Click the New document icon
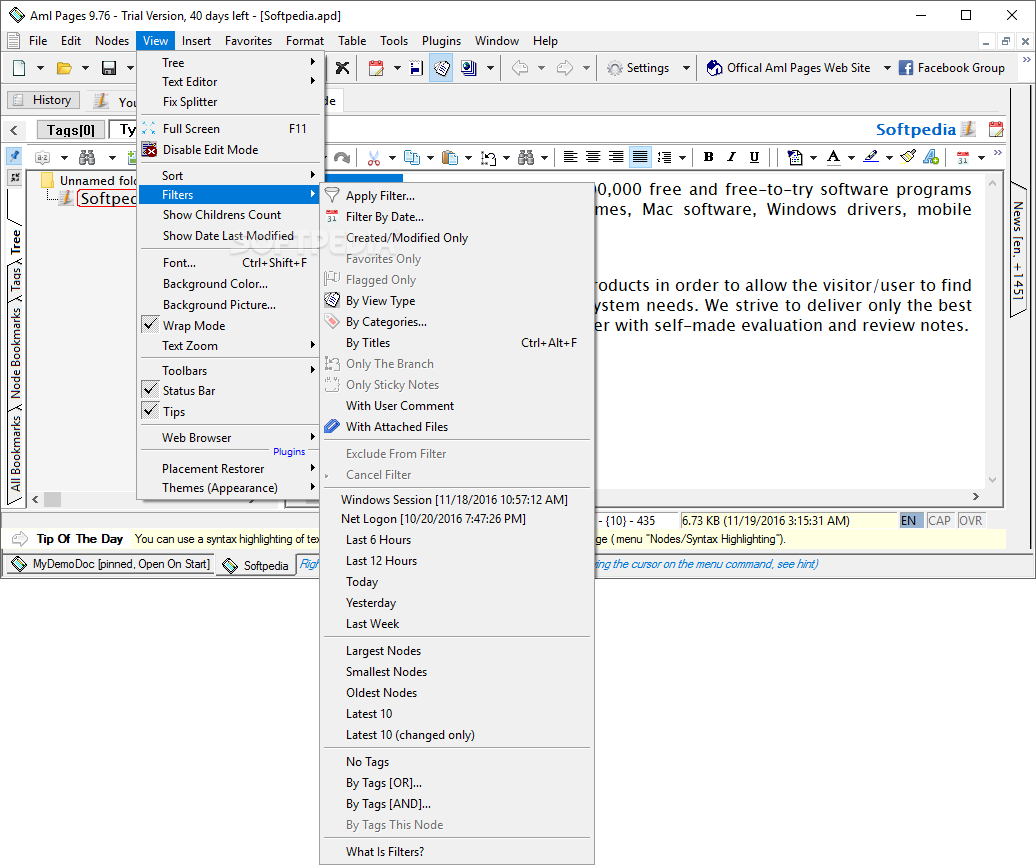The image size is (1036, 865). coord(19,68)
